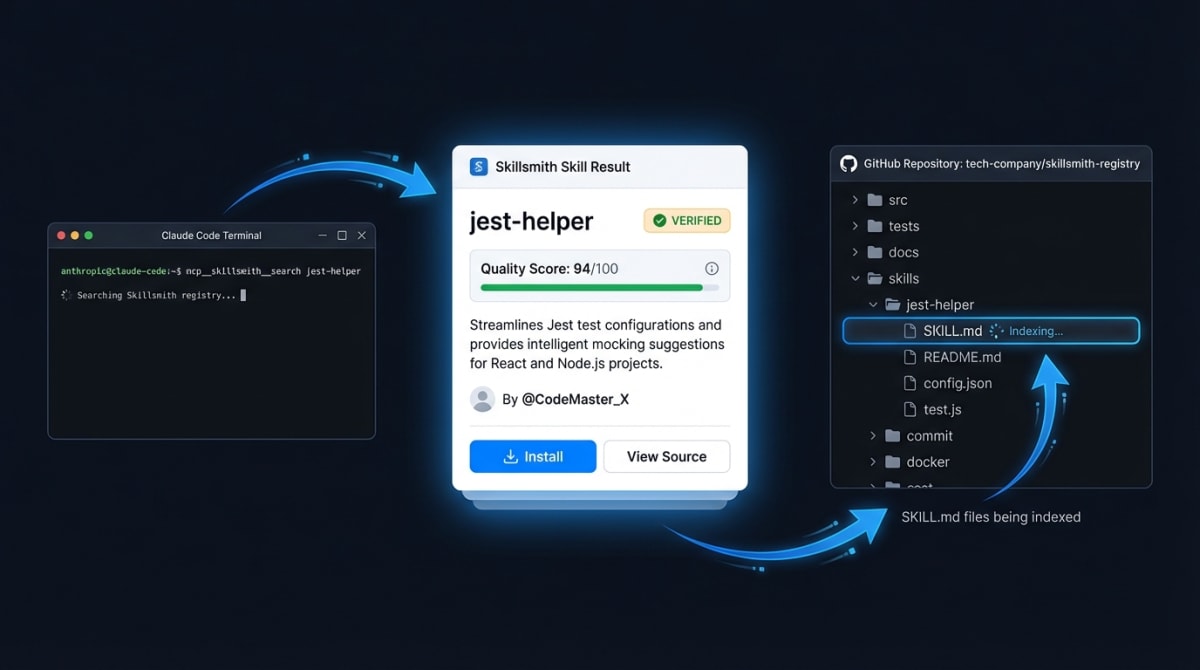The width and height of the screenshot is (1200, 670).
Task: Collapse the skills folder chevron
Action: tap(855, 278)
